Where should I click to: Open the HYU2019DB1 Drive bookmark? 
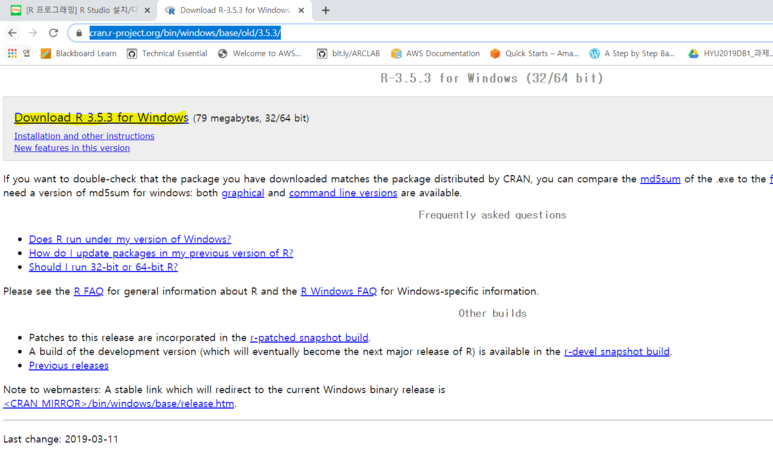point(731,53)
